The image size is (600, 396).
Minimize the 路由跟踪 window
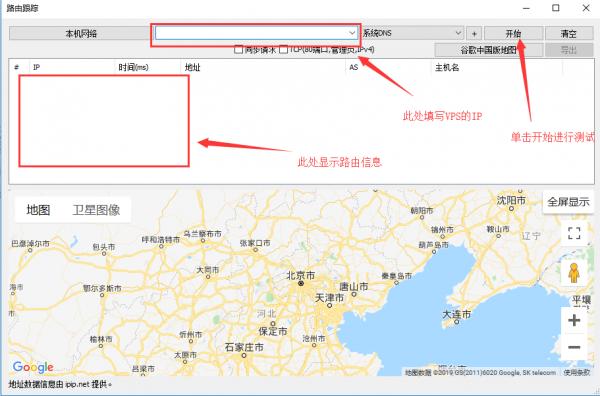(x=527, y=8)
